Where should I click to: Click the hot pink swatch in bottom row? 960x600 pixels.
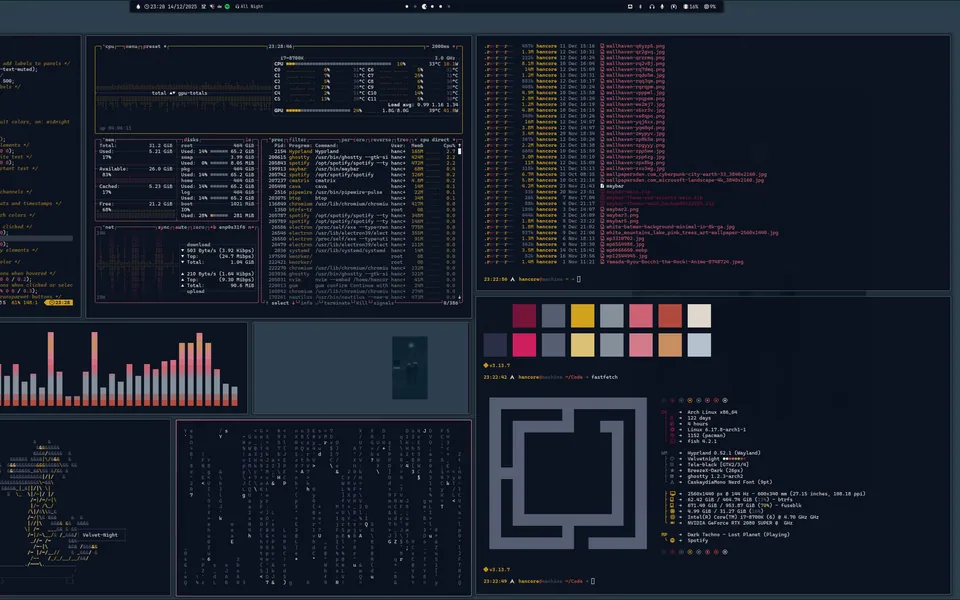(x=524, y=345)
